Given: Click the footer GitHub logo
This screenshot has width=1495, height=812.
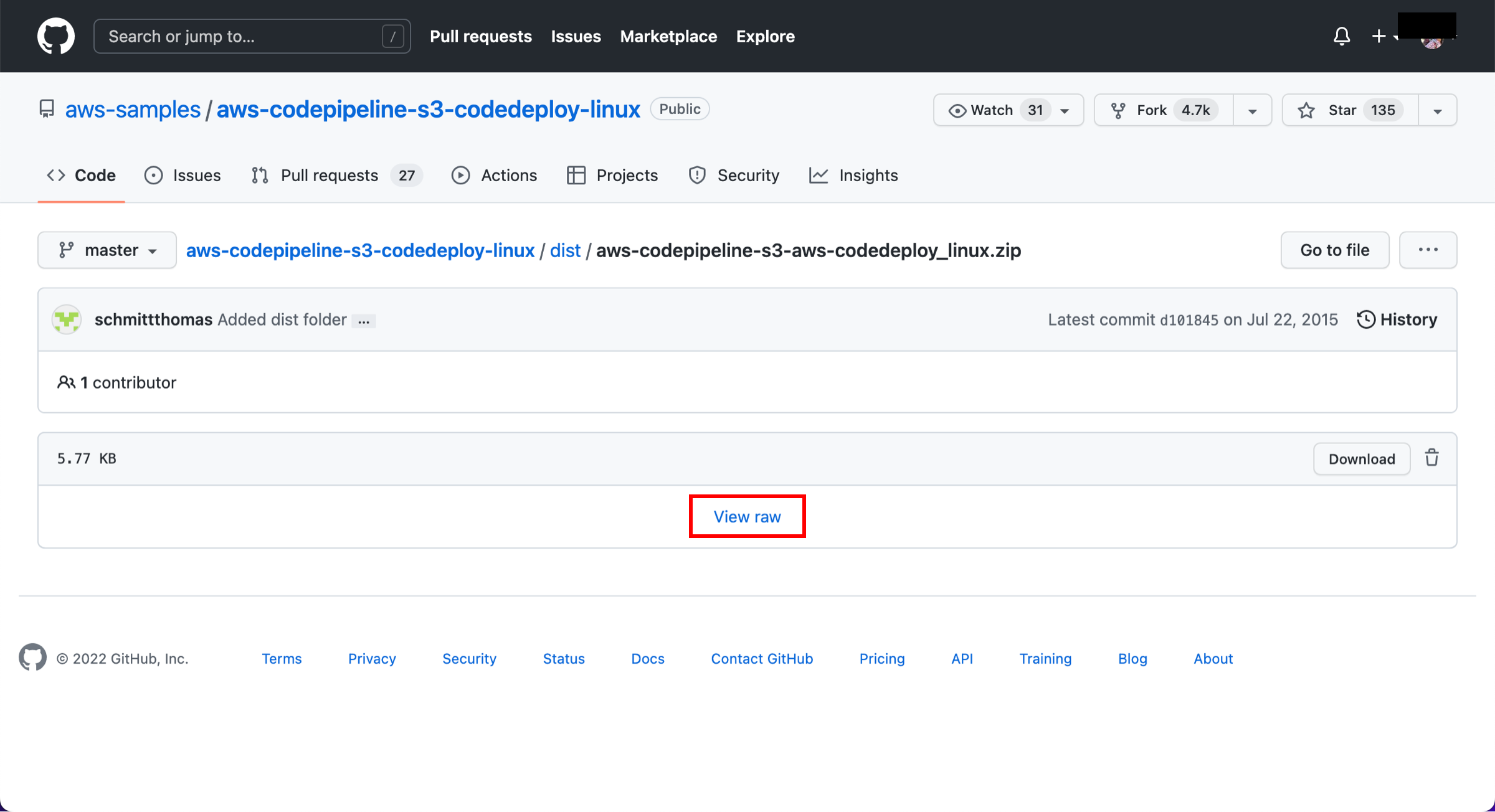Looking at the screenshot, I should (32, 658).
